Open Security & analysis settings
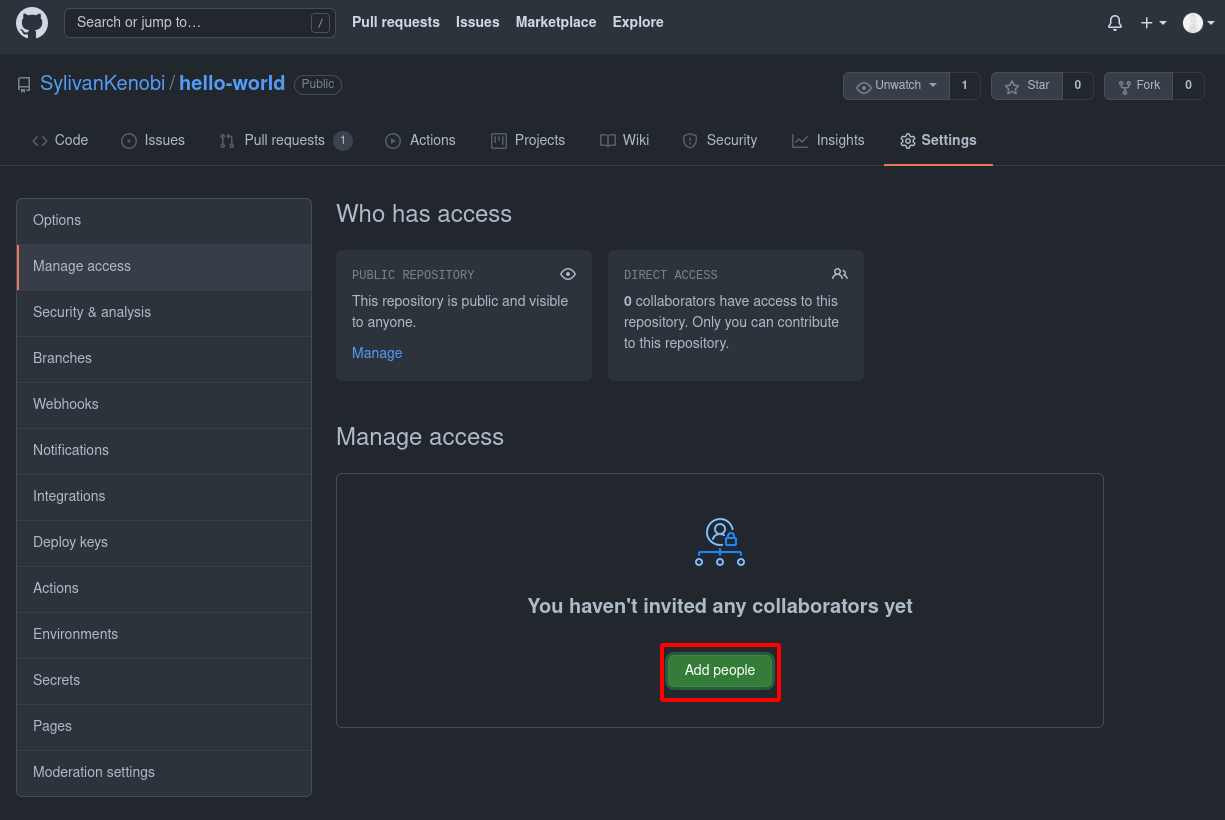The height and width of the screenshot is (820, 1225). [164, 313]
